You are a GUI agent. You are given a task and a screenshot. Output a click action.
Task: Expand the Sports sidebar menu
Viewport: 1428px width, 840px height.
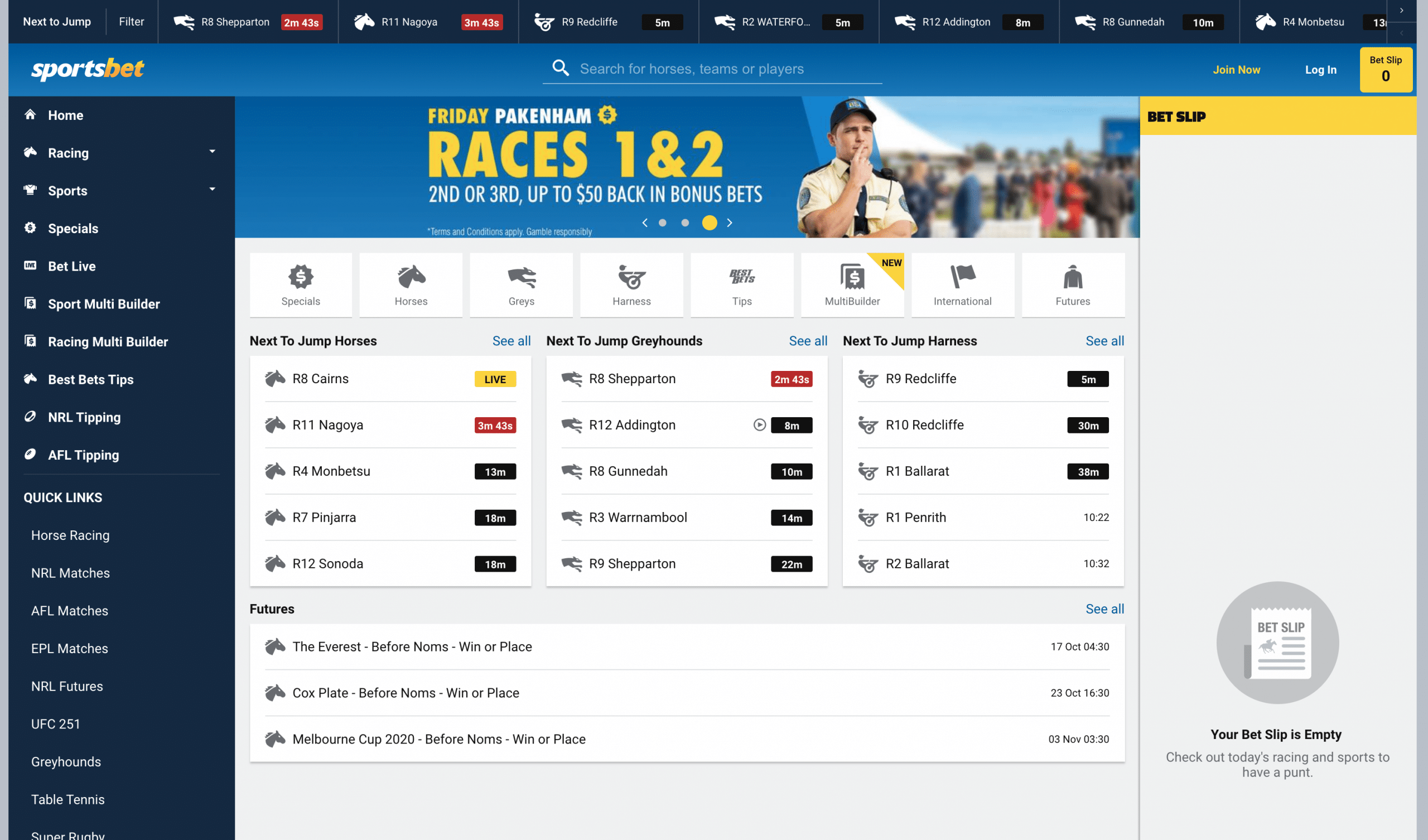pyautogui.click(x=212, y=190)
